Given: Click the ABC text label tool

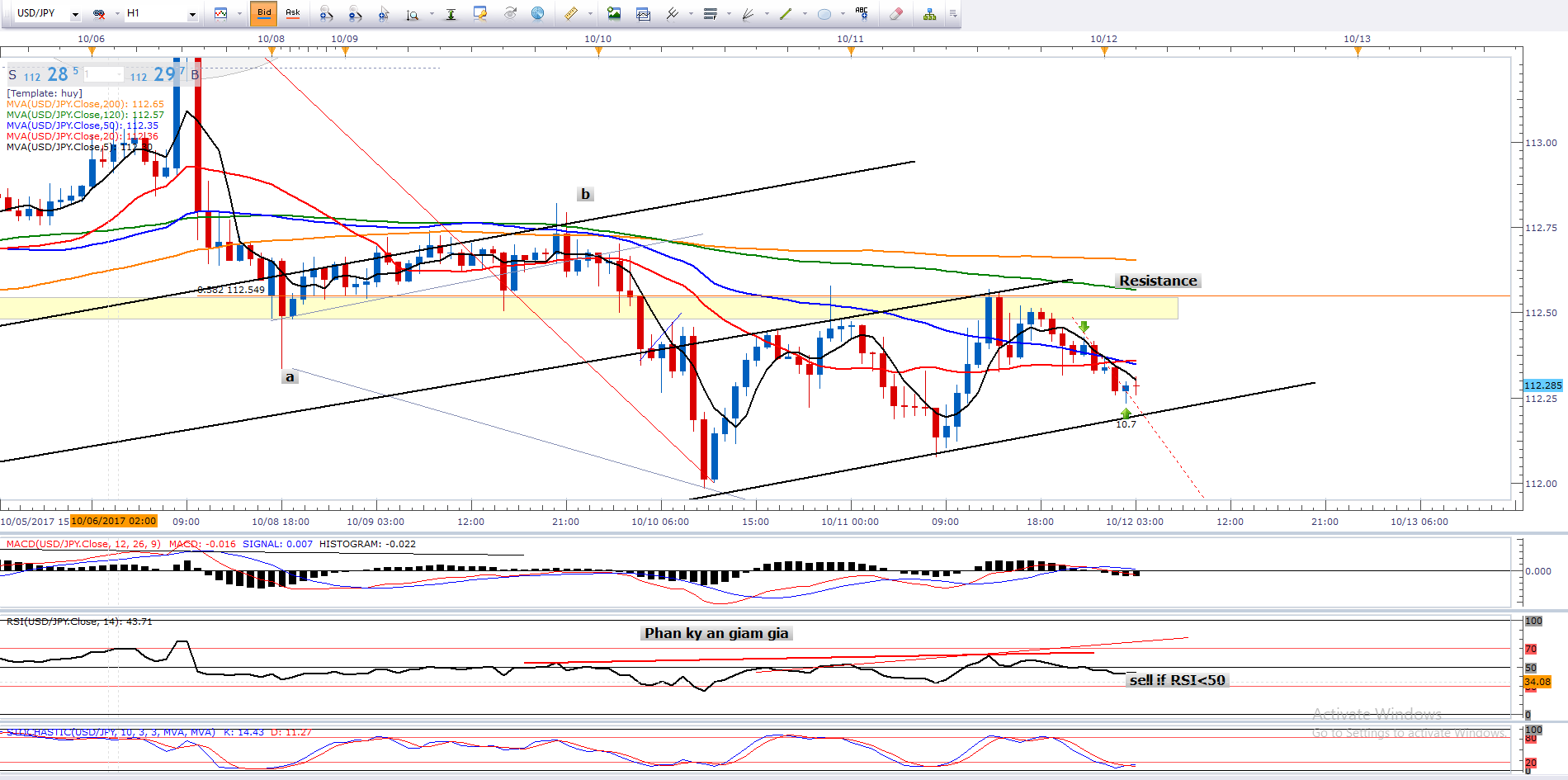Looking at the screenshot, I should point(862,13).
